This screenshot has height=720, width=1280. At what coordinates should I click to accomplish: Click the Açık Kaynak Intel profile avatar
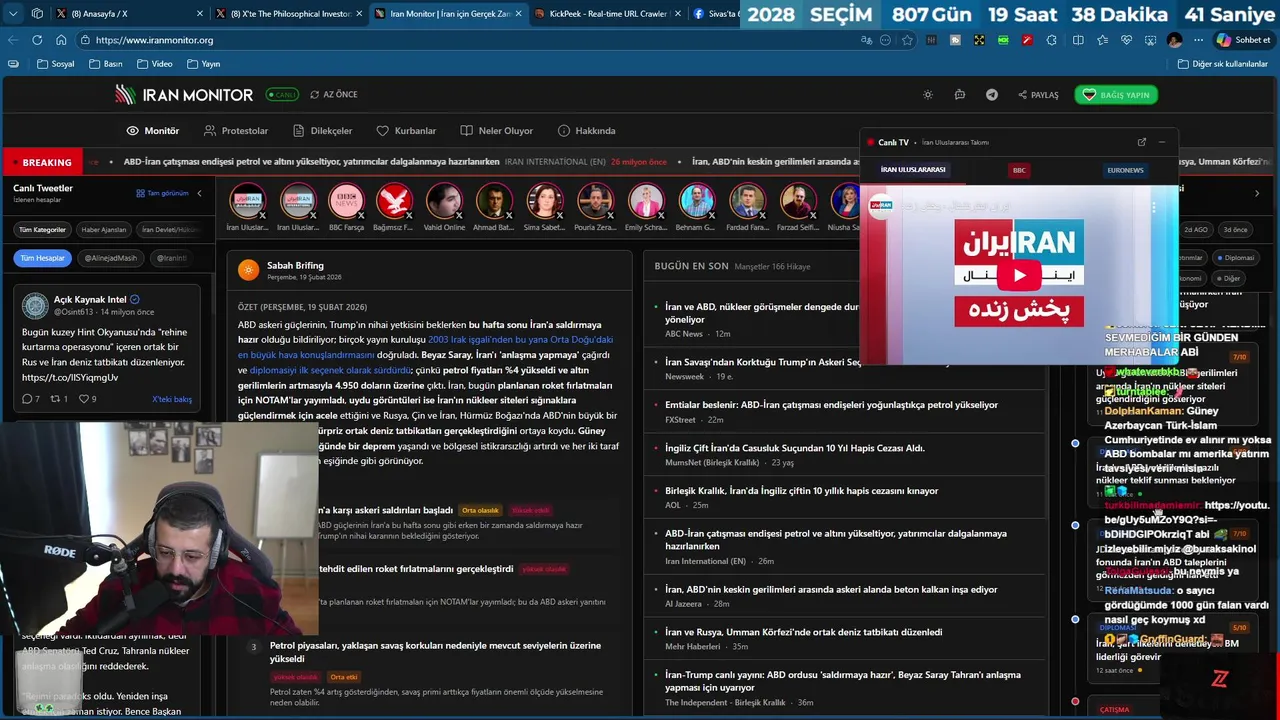[35, 305]
